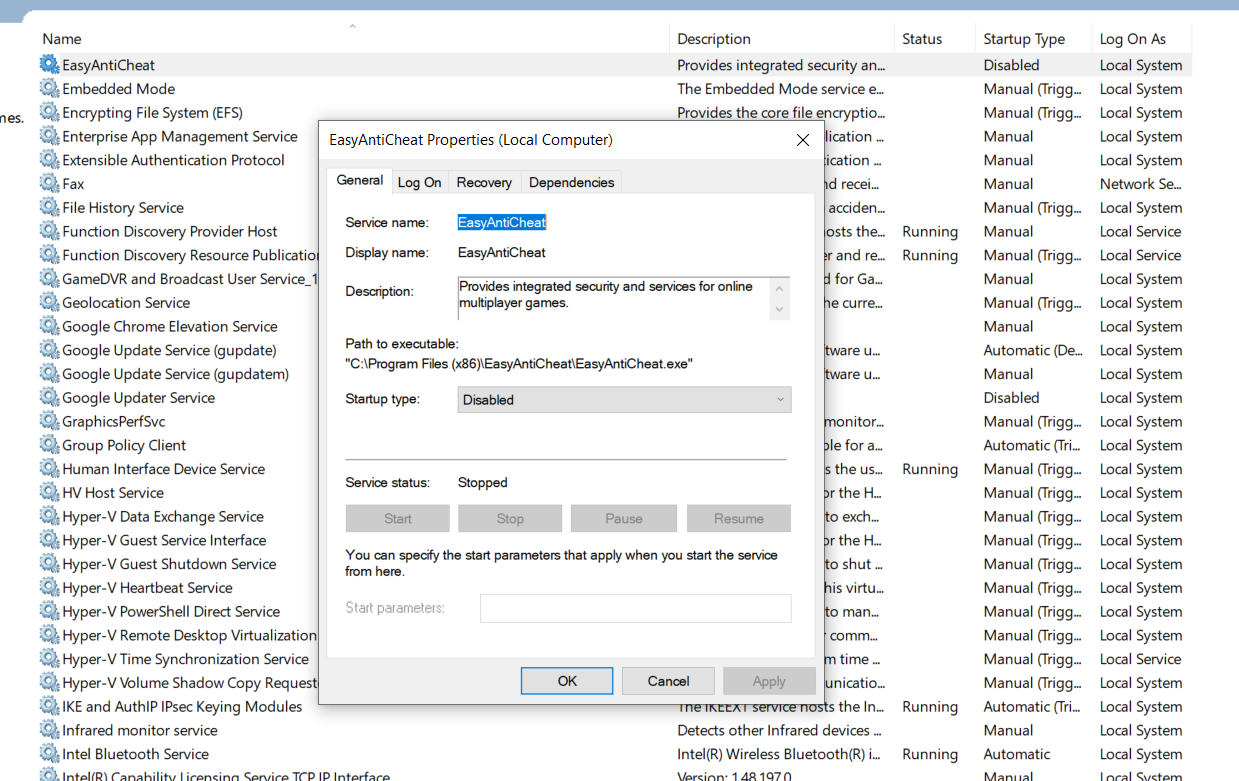Sort by the Startup Type column header
Image resolution: width=1239 pixels, height=781 pixels.
(1024, 39)
